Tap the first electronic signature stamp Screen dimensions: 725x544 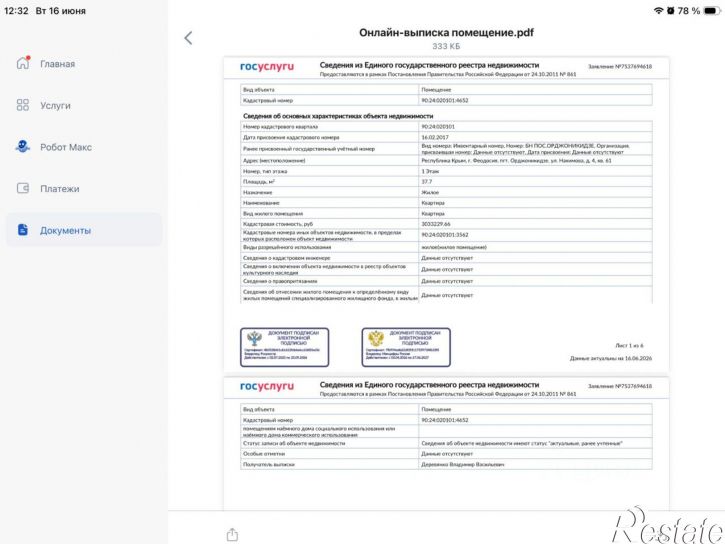click(285, 347)
